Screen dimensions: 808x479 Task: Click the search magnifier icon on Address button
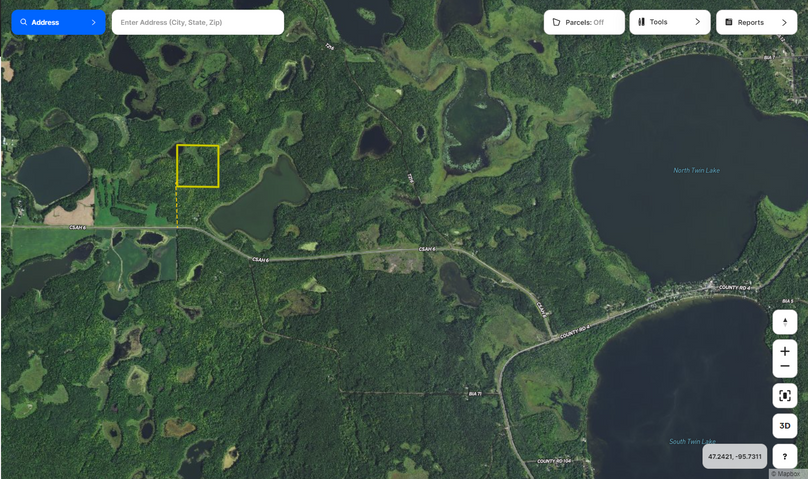coord(24,22)
